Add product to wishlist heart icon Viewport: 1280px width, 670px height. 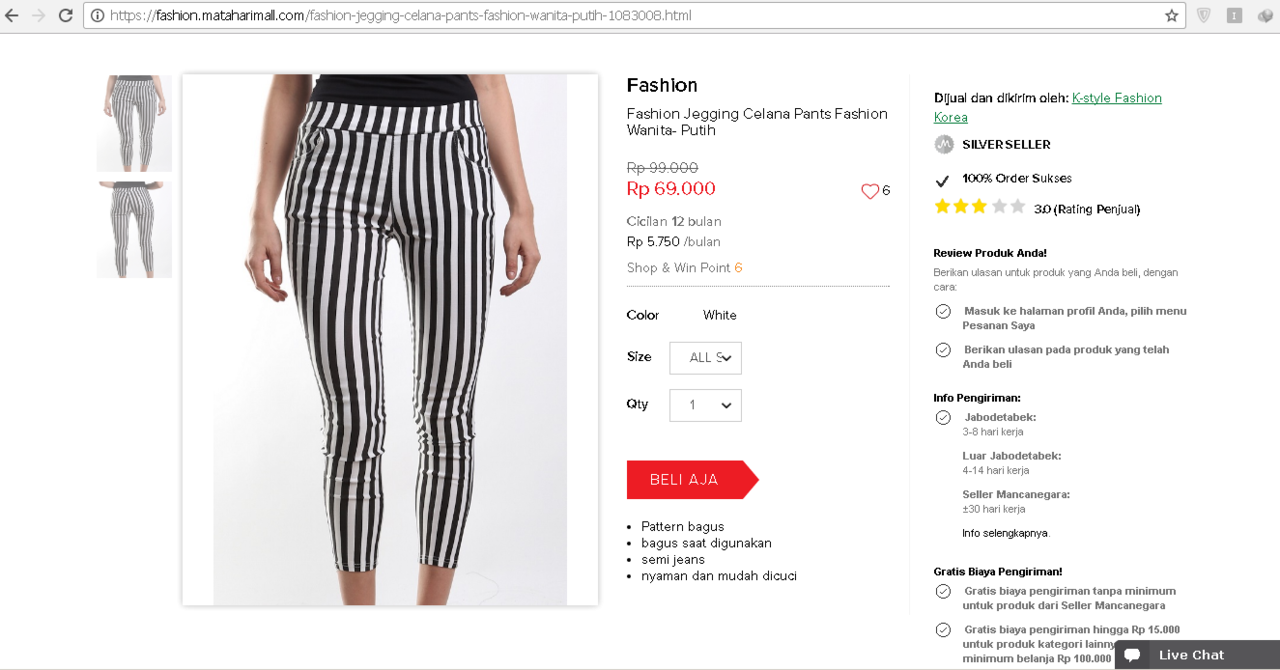[870, 191]
